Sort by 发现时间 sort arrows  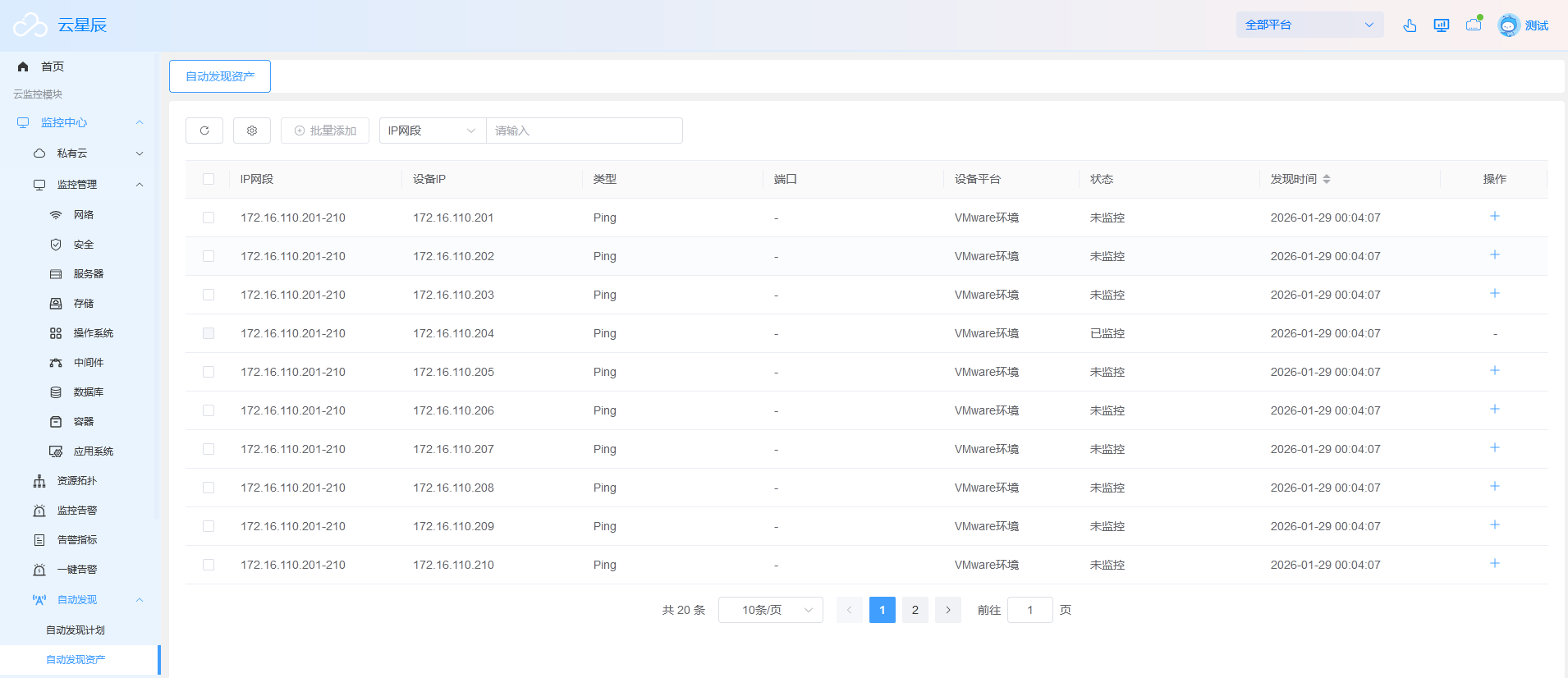(x=1327, y=179)
